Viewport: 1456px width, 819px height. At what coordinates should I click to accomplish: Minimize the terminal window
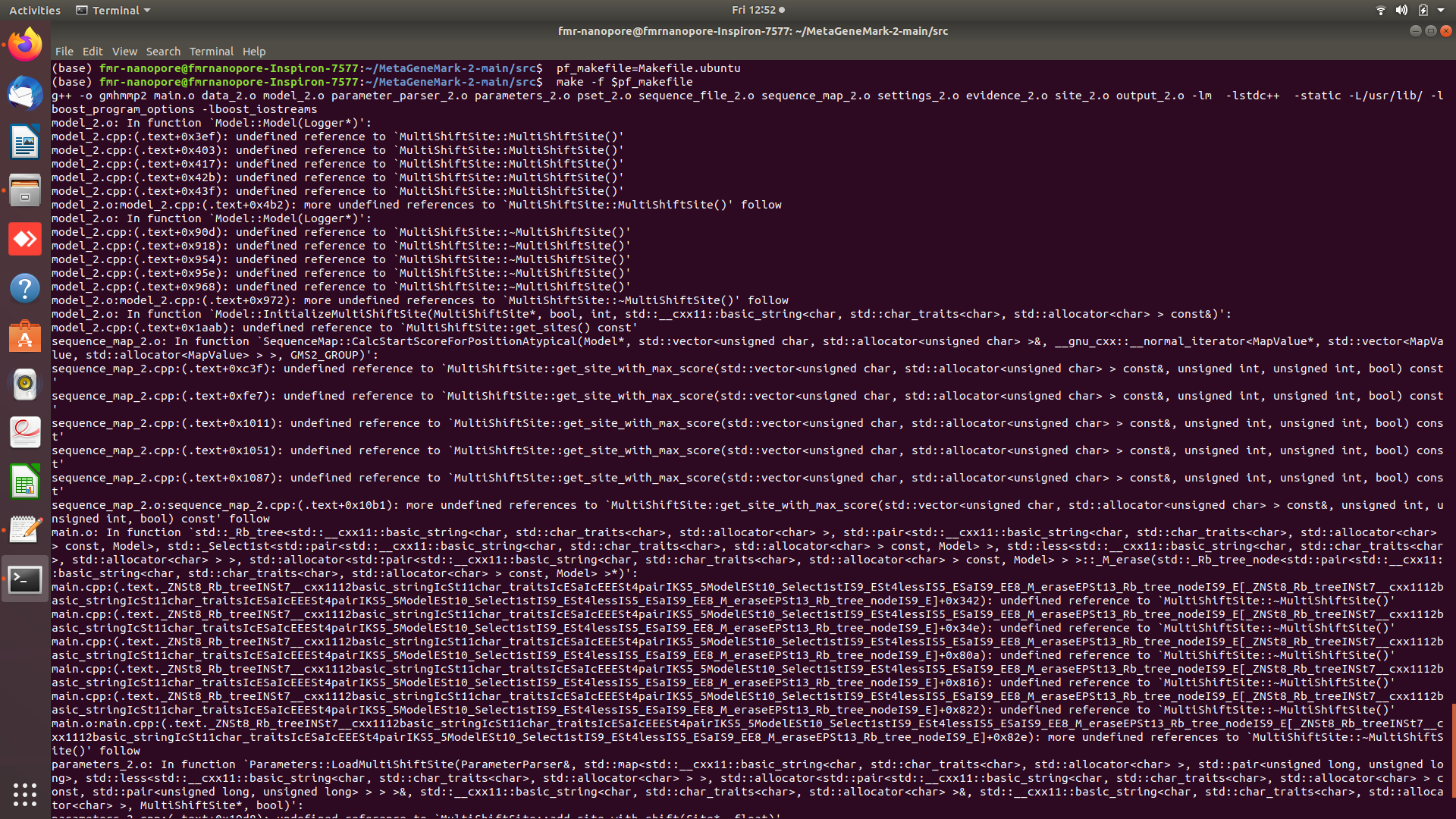pos(1415,31)
